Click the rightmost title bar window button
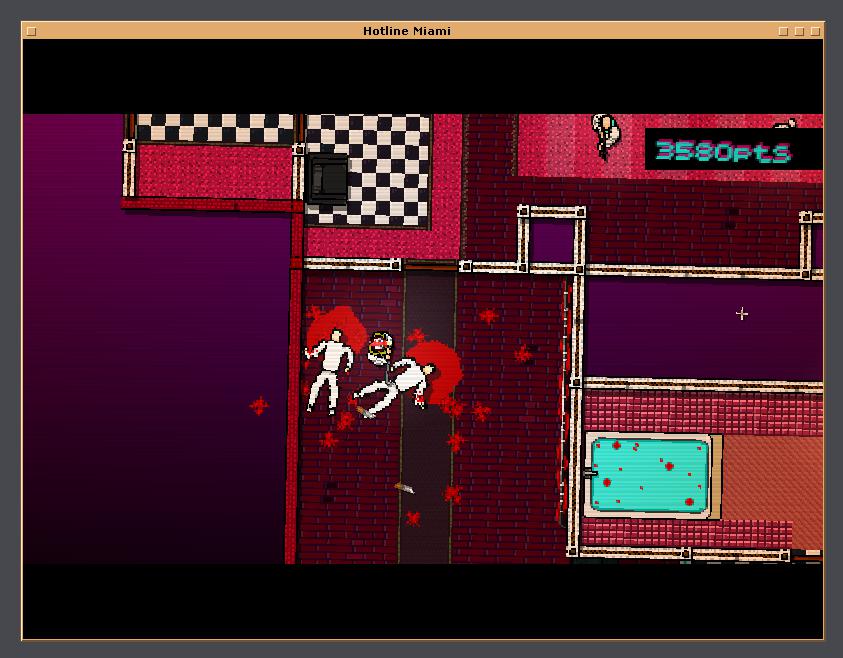Viewport: 843px width, 658px height. tap(815, 31)
